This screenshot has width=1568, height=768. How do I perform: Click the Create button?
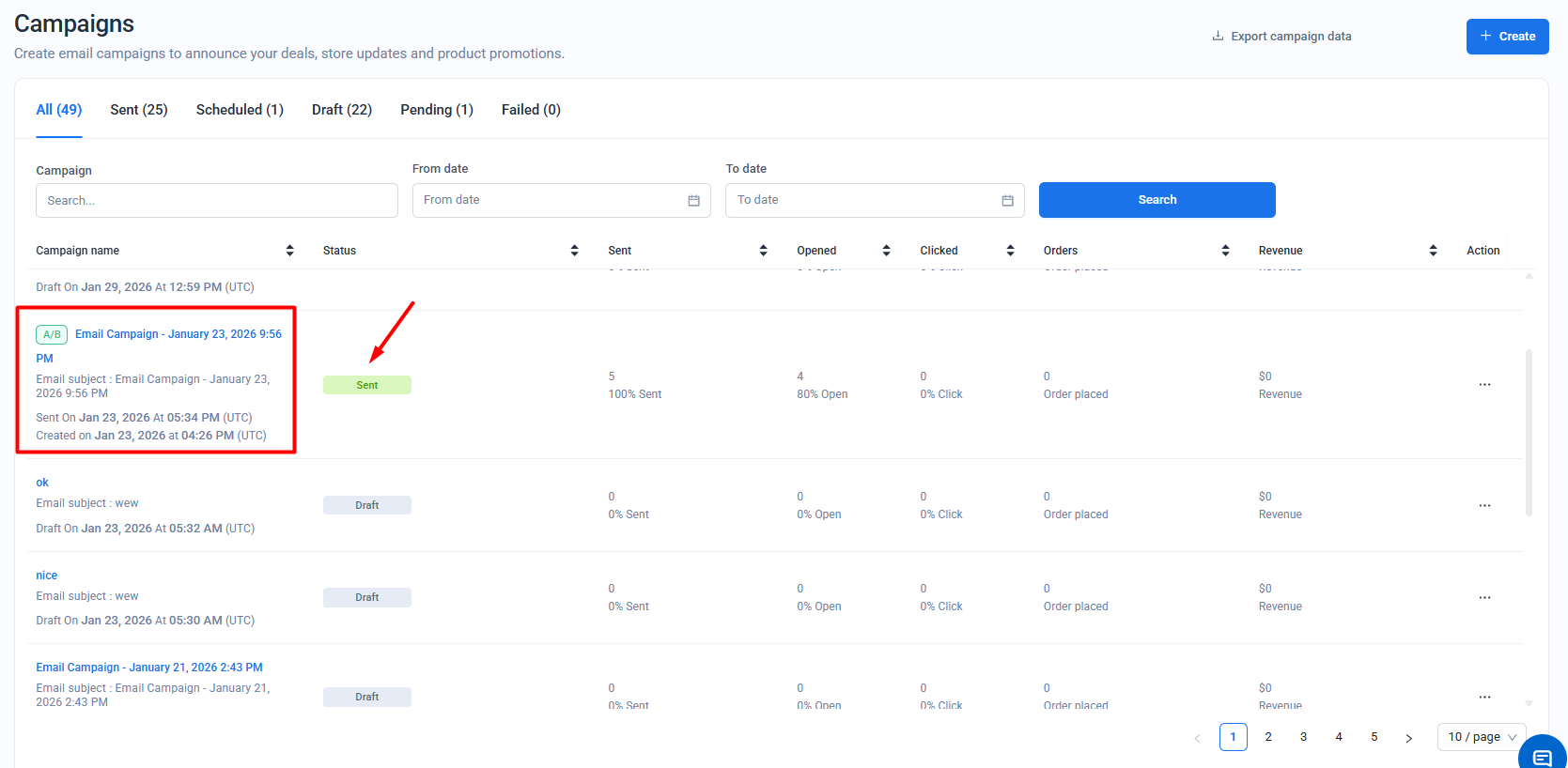(1507, 37)
